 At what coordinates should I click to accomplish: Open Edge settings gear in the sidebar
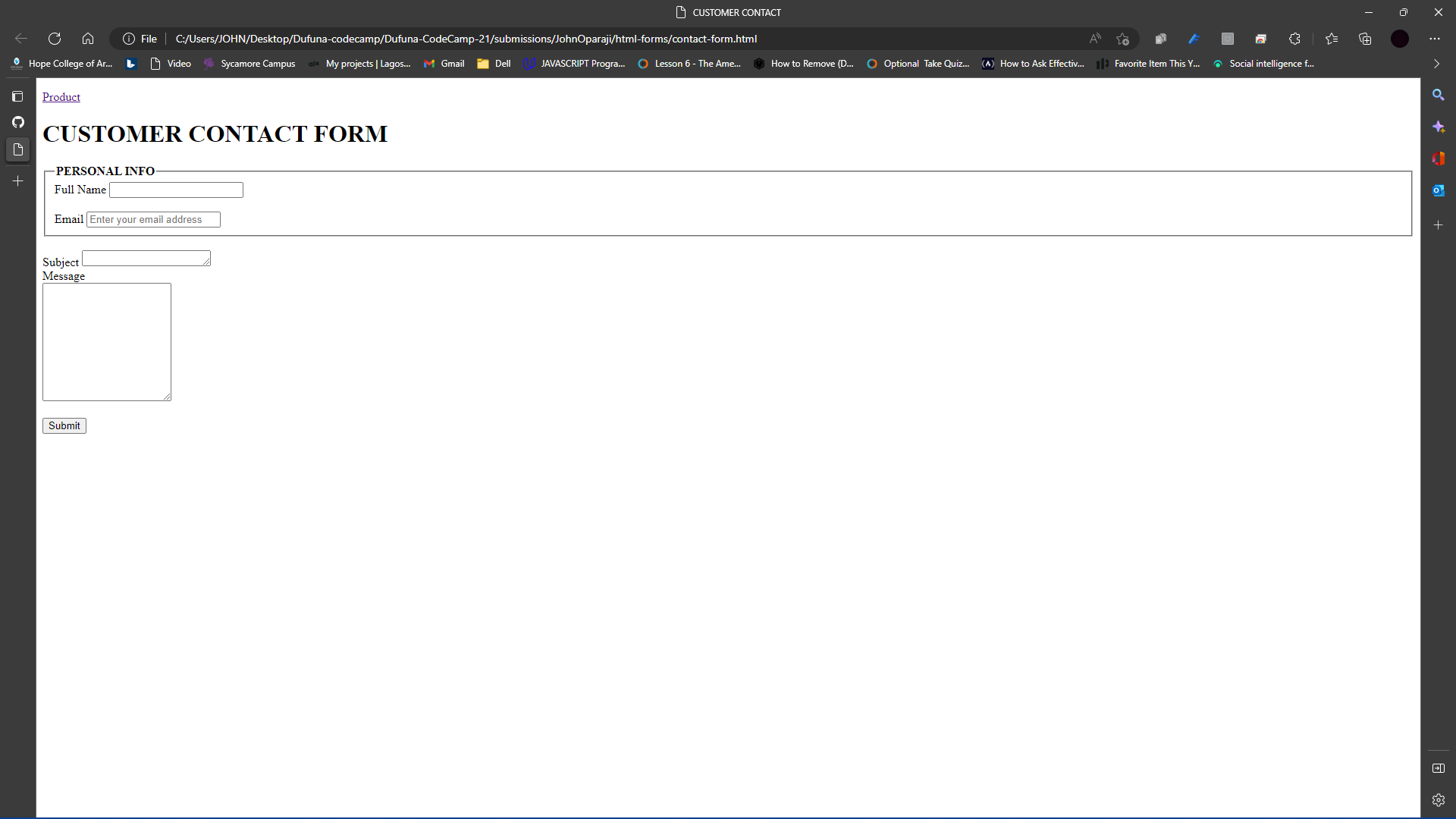point(1439,799)
